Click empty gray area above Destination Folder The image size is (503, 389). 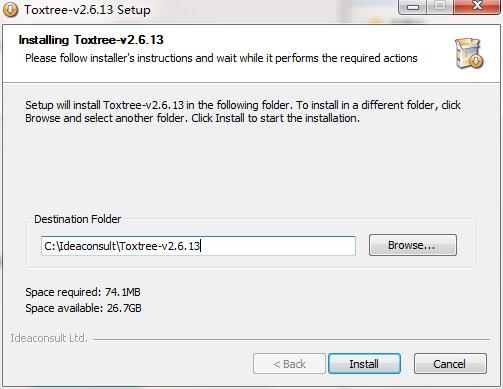coord(251,167)
